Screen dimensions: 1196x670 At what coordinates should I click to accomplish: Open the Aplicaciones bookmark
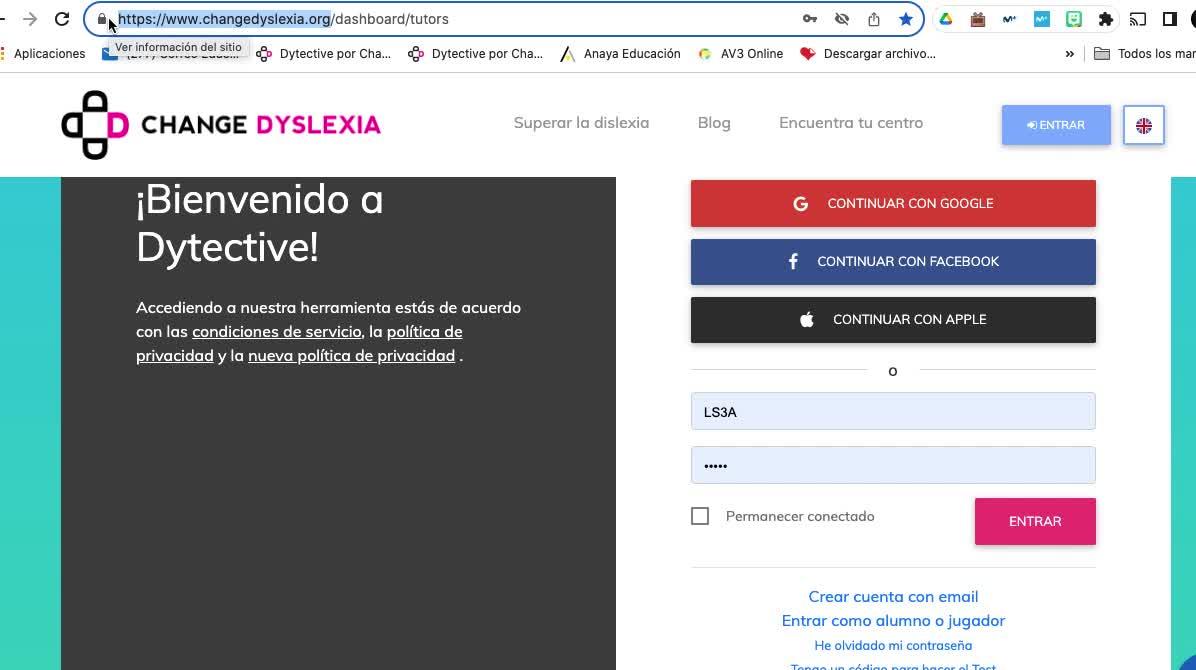click(x=43, y=53)
